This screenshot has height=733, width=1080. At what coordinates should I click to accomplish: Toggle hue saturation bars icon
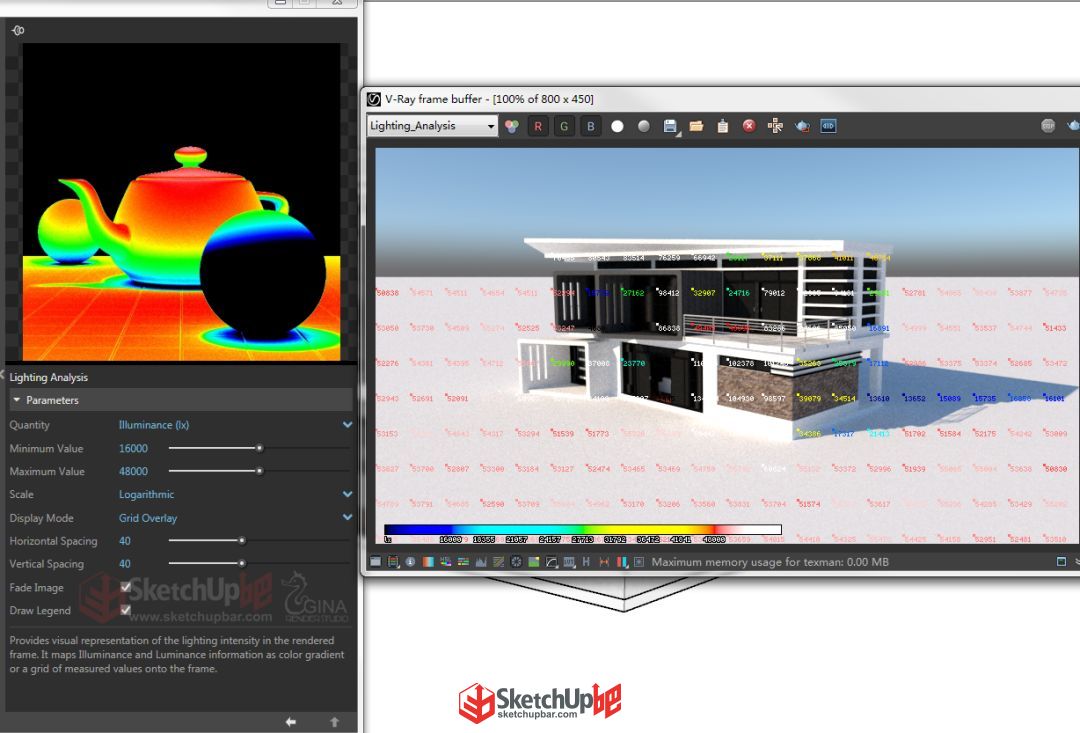[x=446, y=561]
